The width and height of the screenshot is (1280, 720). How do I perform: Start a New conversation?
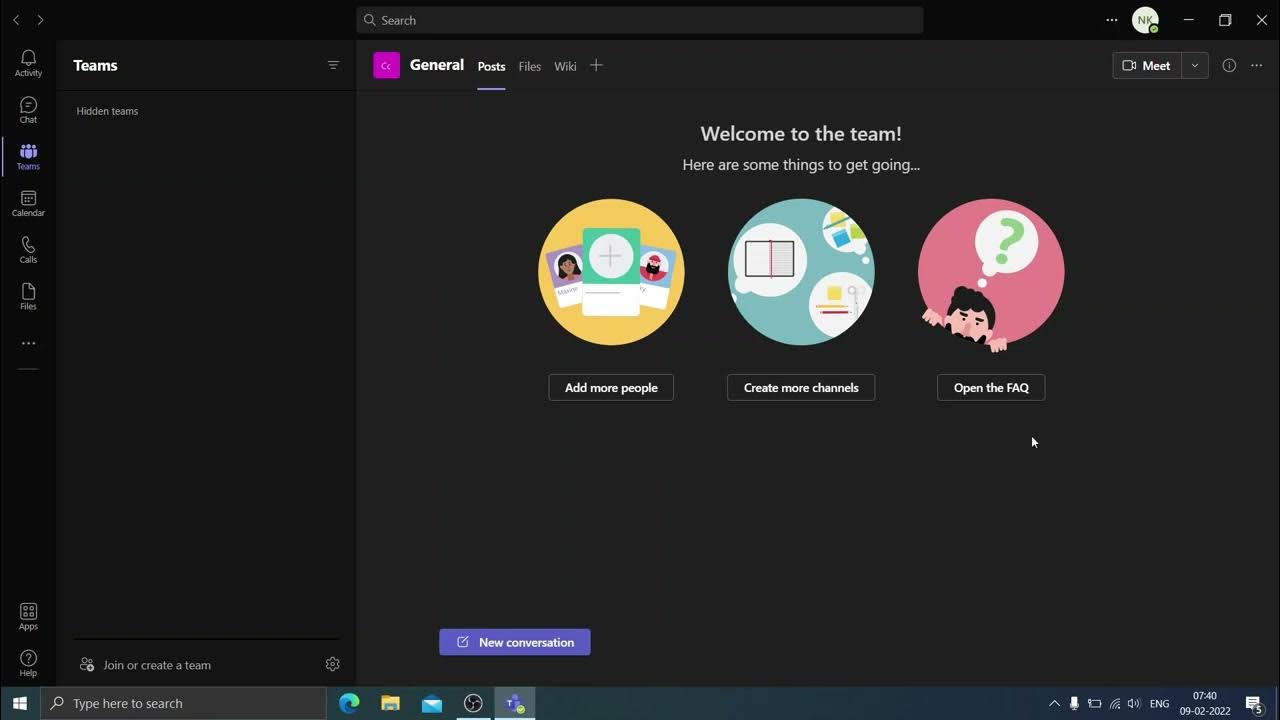tap(515, 642)
